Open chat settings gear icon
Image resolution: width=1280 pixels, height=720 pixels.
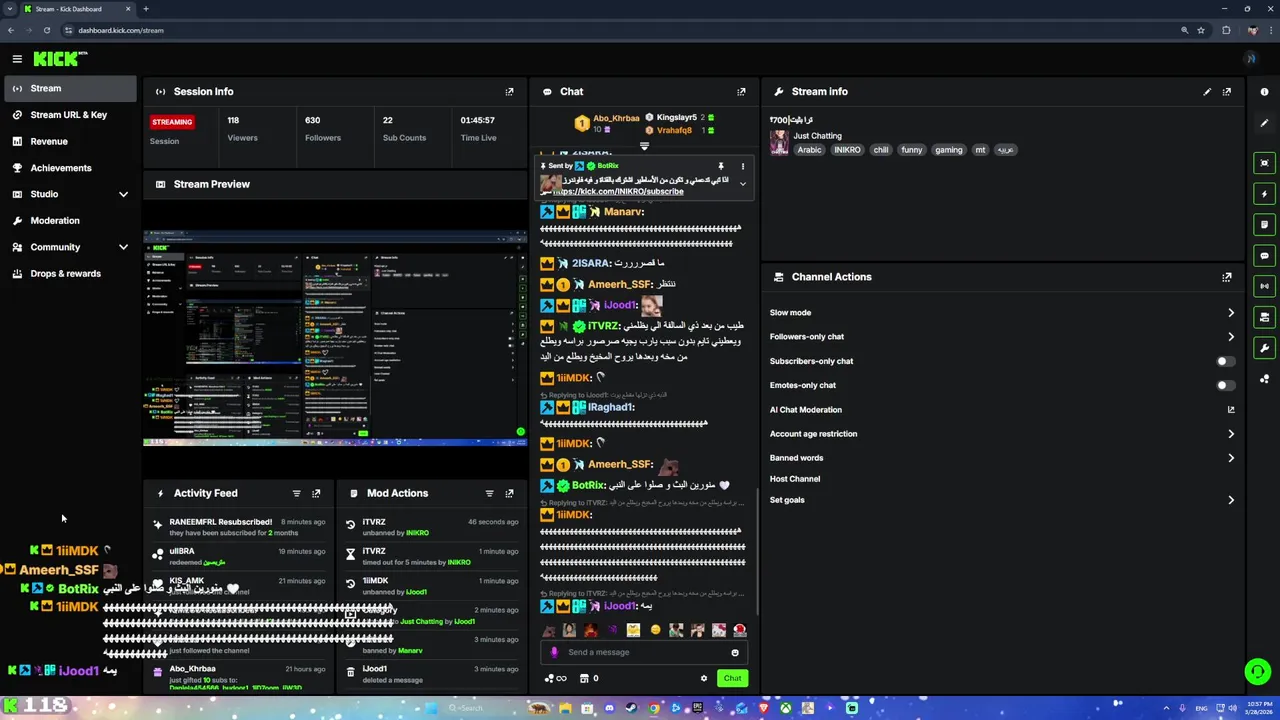coord(704,678)
